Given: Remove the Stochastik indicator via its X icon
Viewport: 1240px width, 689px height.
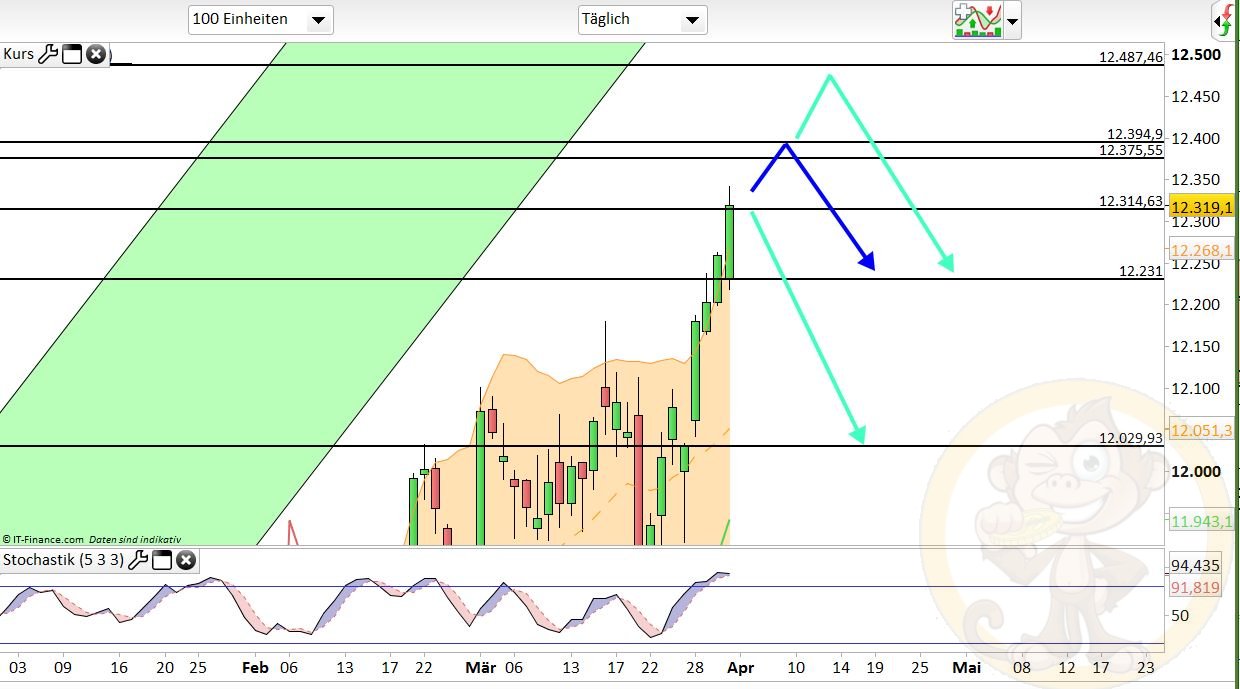Looking at the screenshot, I should [186, 560].
